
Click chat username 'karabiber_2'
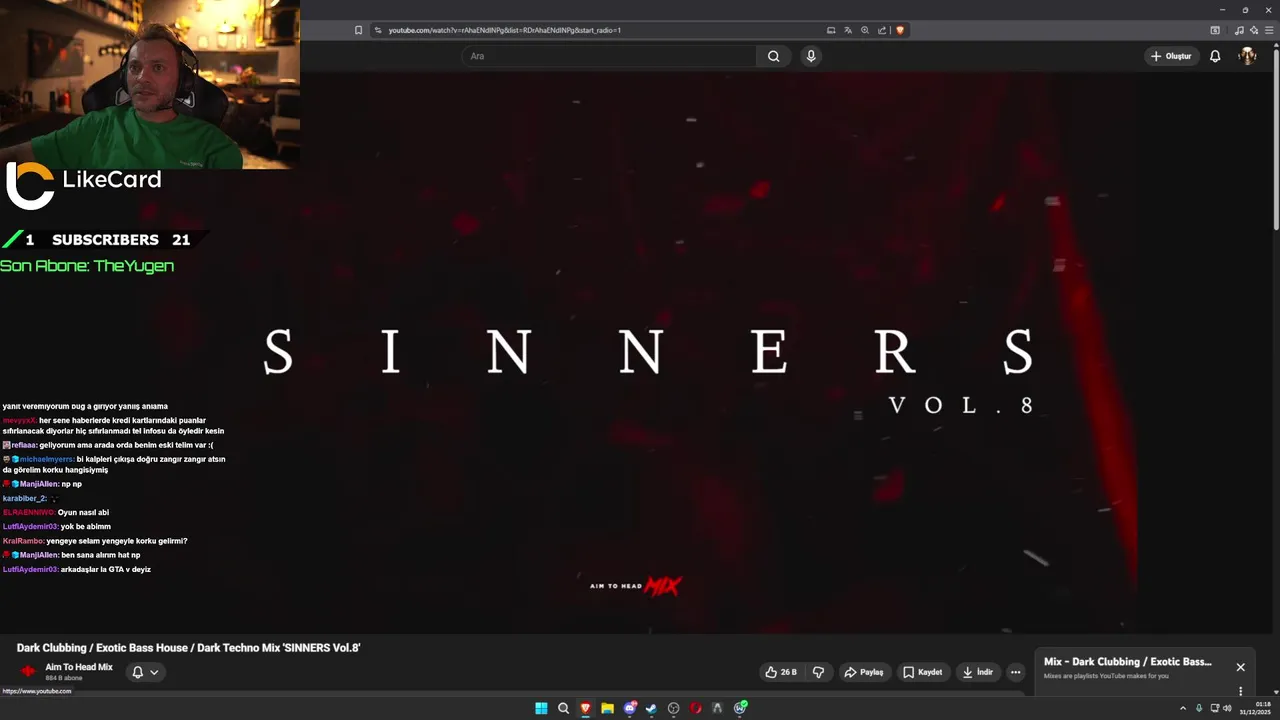[24, 498]
